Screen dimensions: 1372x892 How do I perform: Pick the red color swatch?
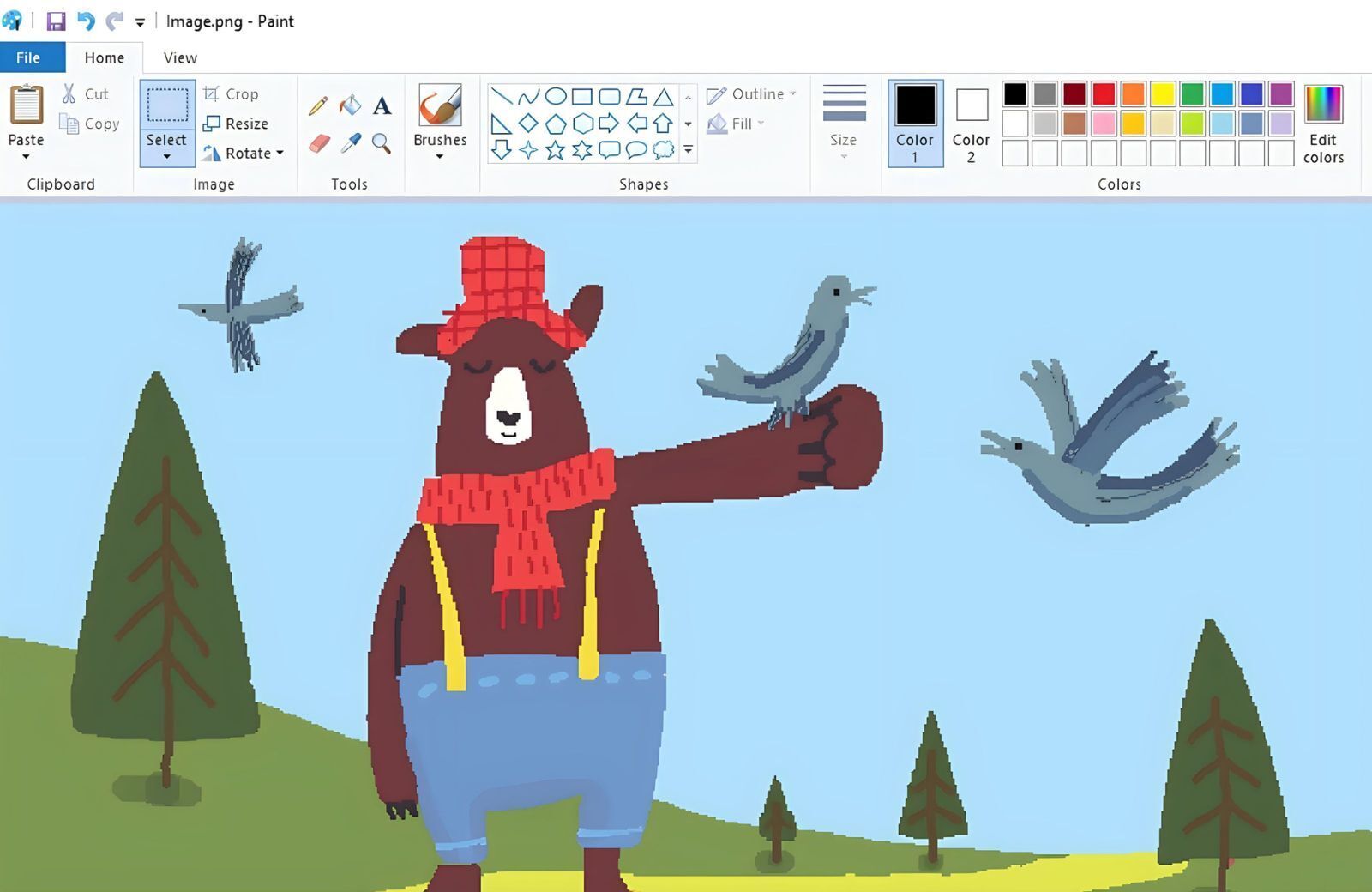(1104, 93)
